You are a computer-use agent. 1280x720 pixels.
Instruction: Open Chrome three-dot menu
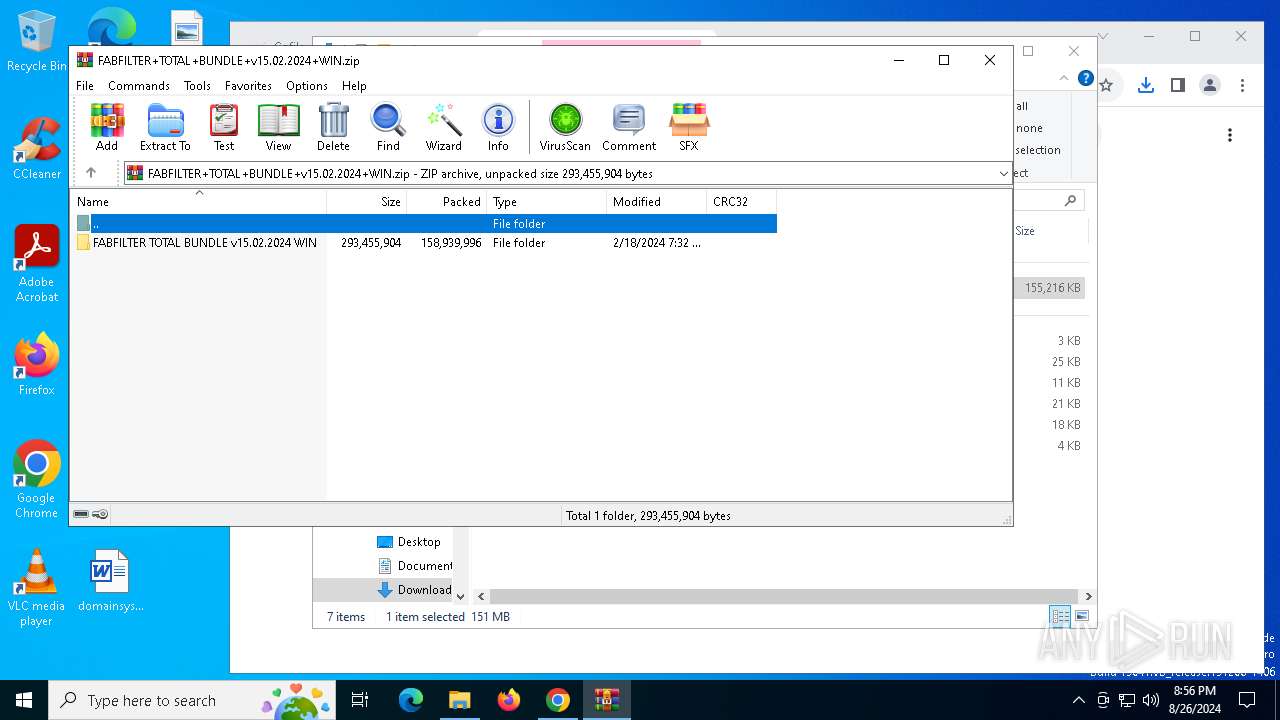[1242, 86]
